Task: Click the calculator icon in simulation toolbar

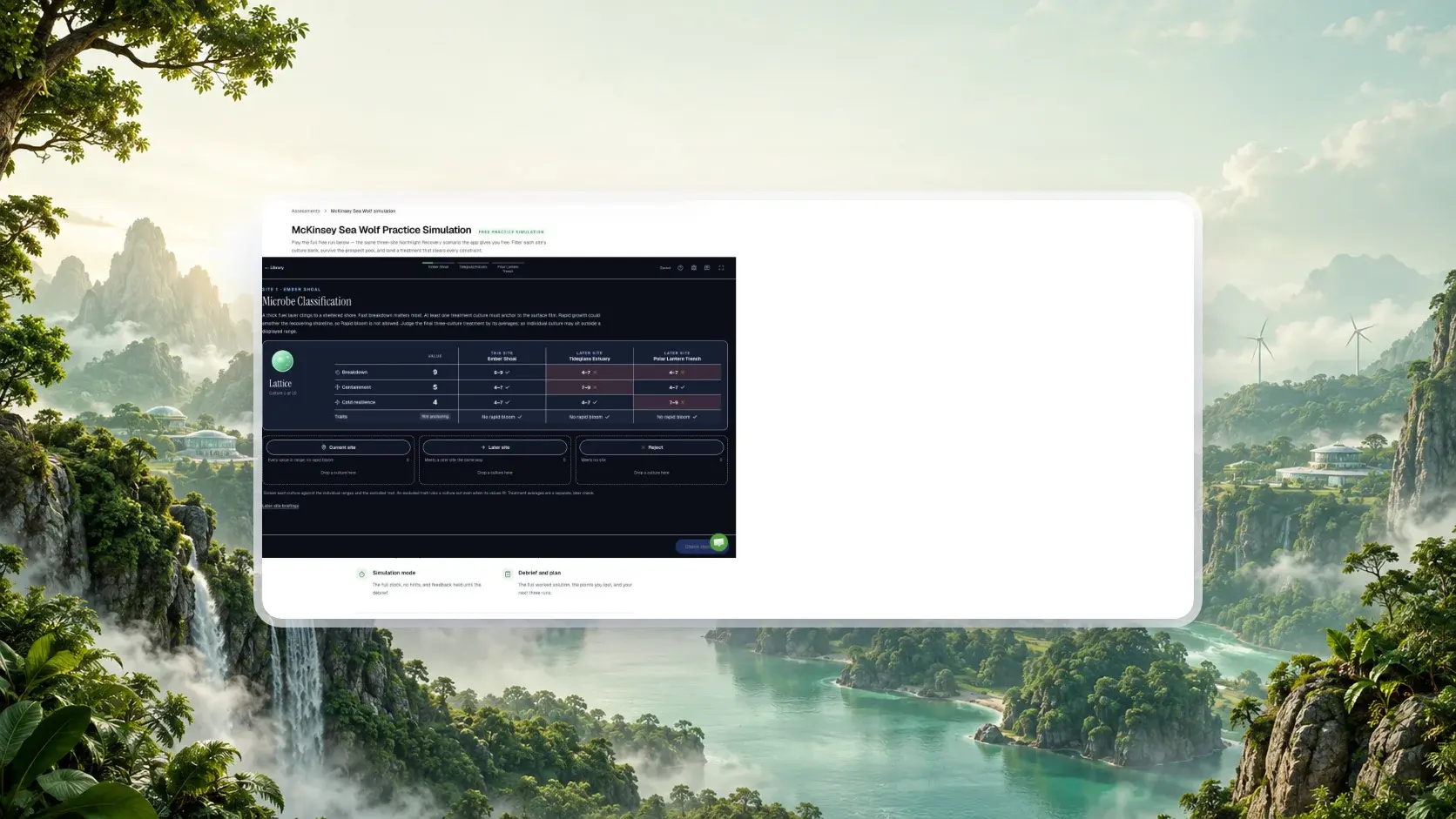Action: [x=694, y=268]
